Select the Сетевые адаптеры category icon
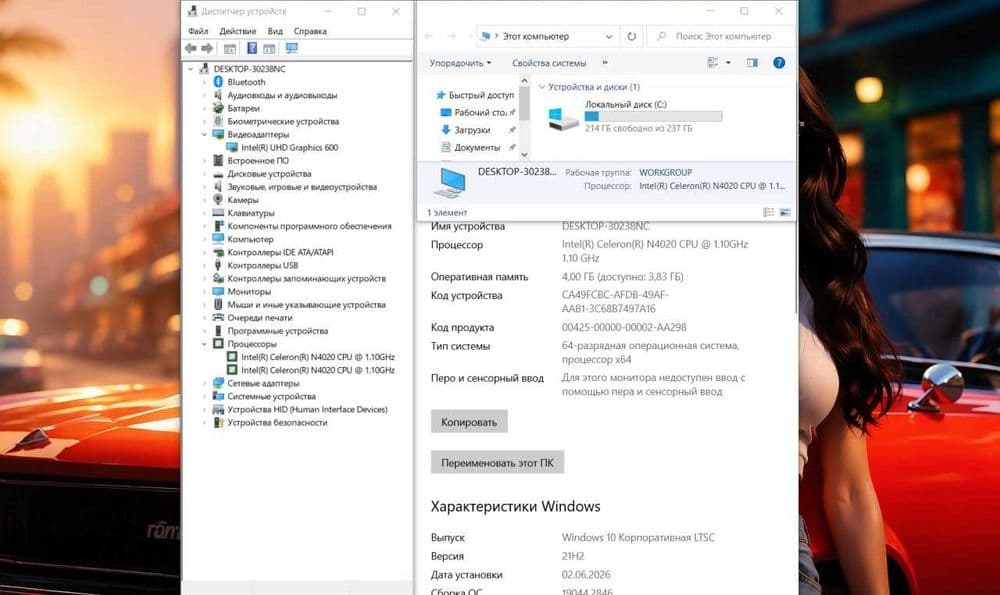 (x=218, y=383)
